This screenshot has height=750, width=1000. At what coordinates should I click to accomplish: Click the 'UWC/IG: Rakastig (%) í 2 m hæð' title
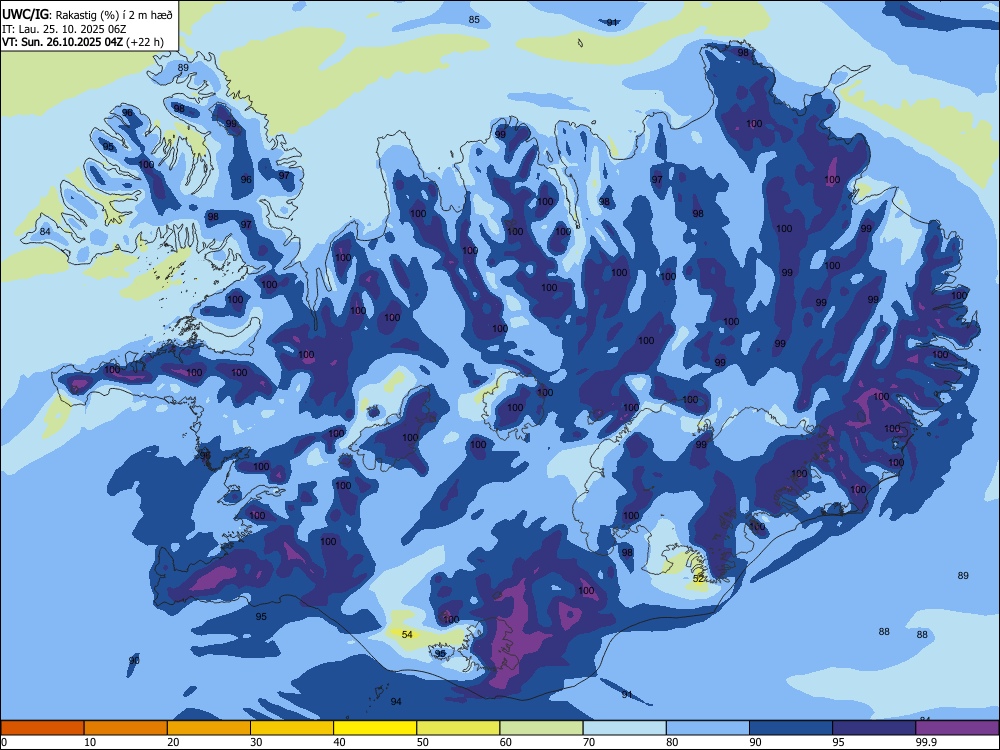pos(87,14)
